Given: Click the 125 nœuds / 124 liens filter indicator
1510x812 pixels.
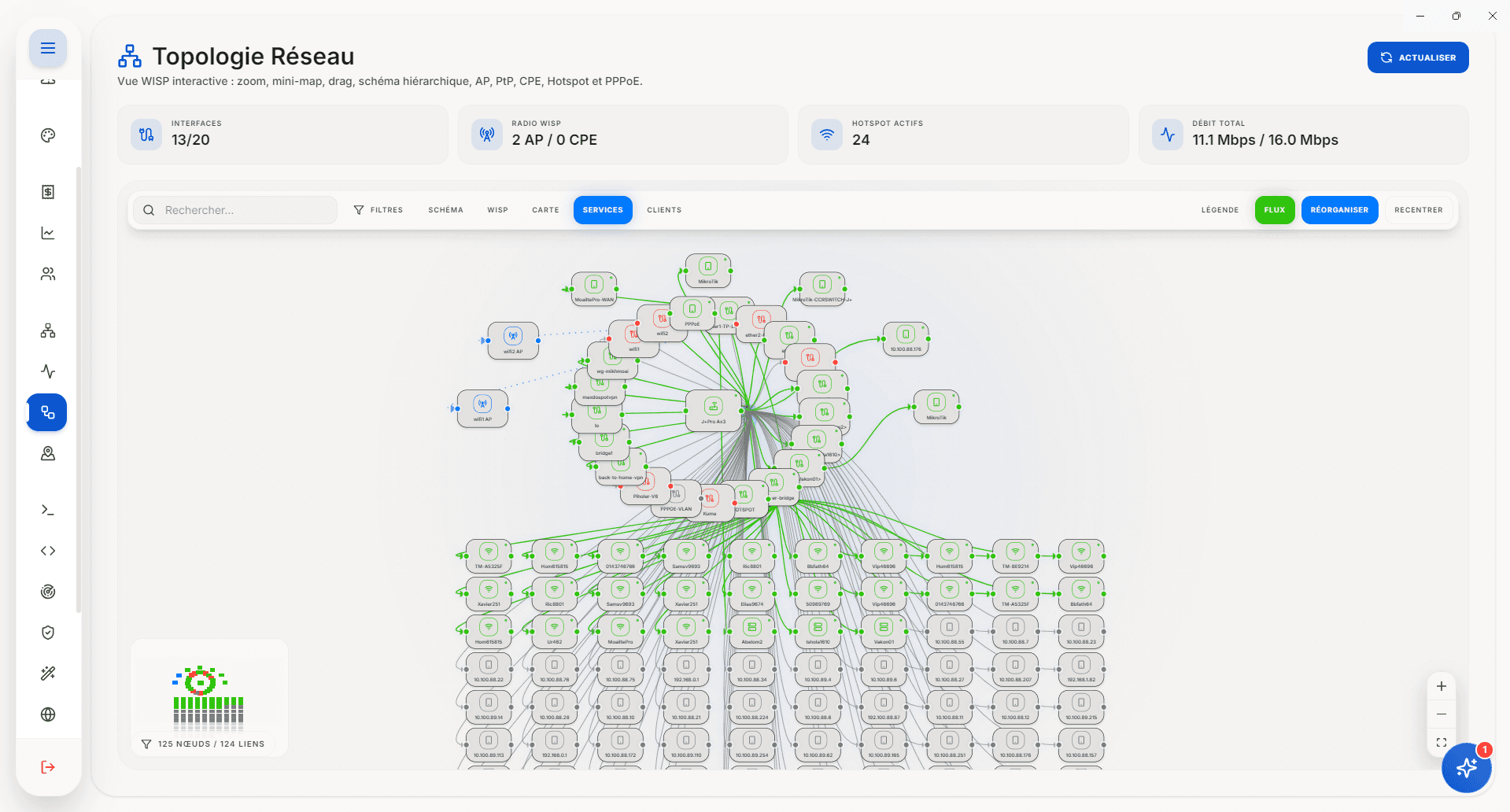Looking at the screenshot, I should [x=203, y=744].
